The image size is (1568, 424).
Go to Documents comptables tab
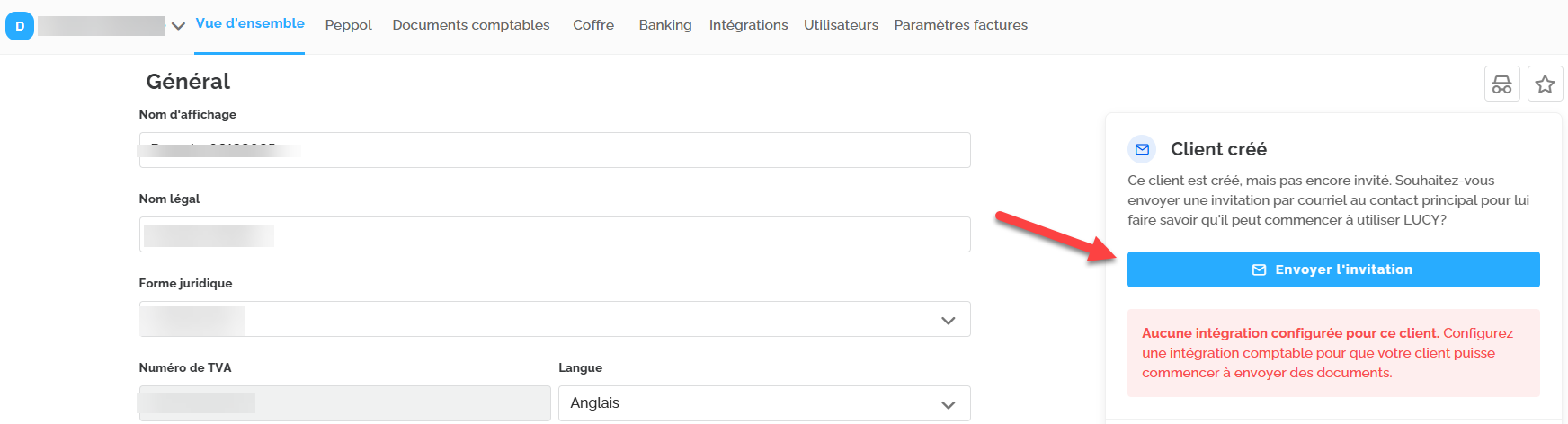(470, 25)
